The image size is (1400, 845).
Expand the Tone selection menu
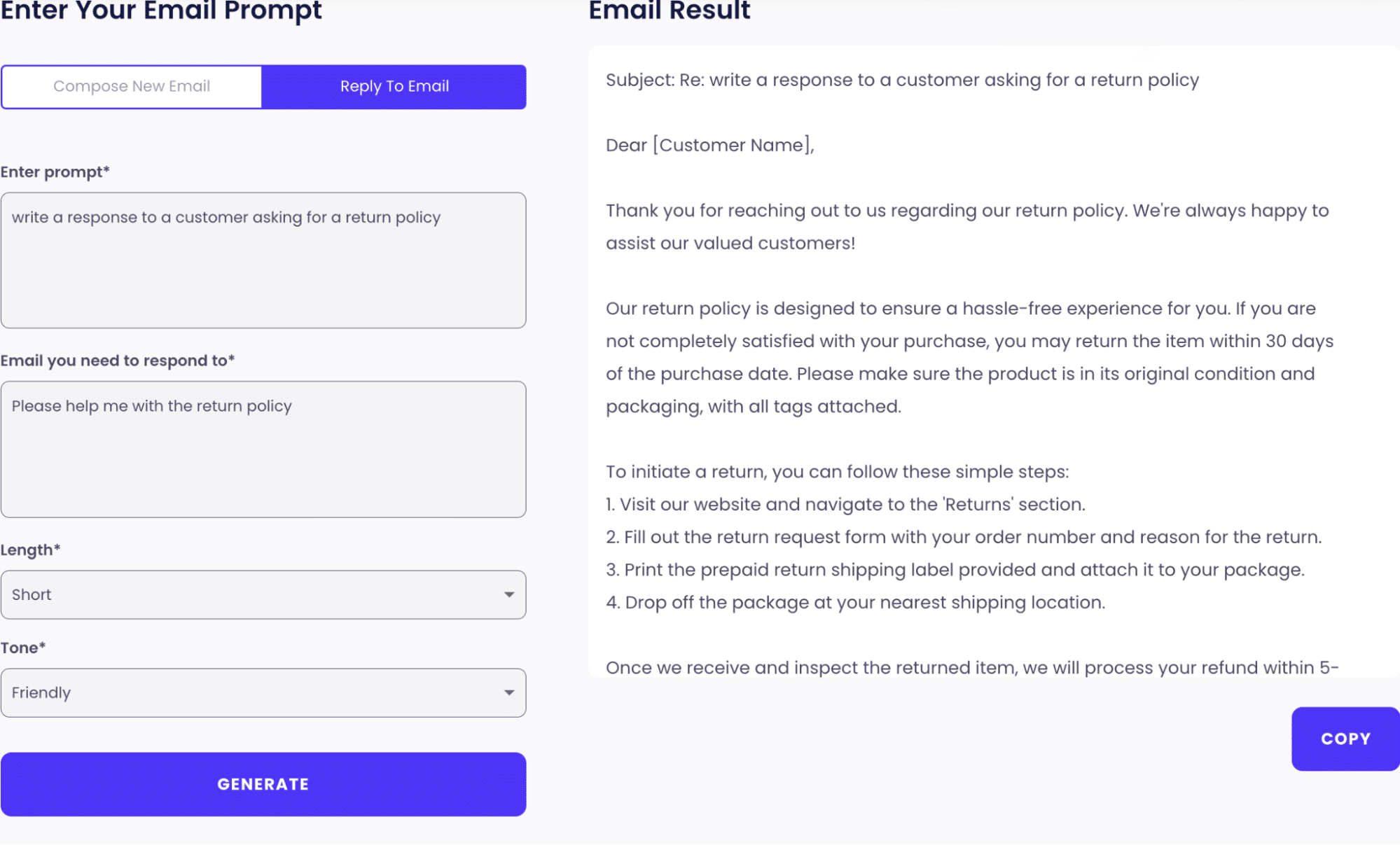[x=263, y=692]
